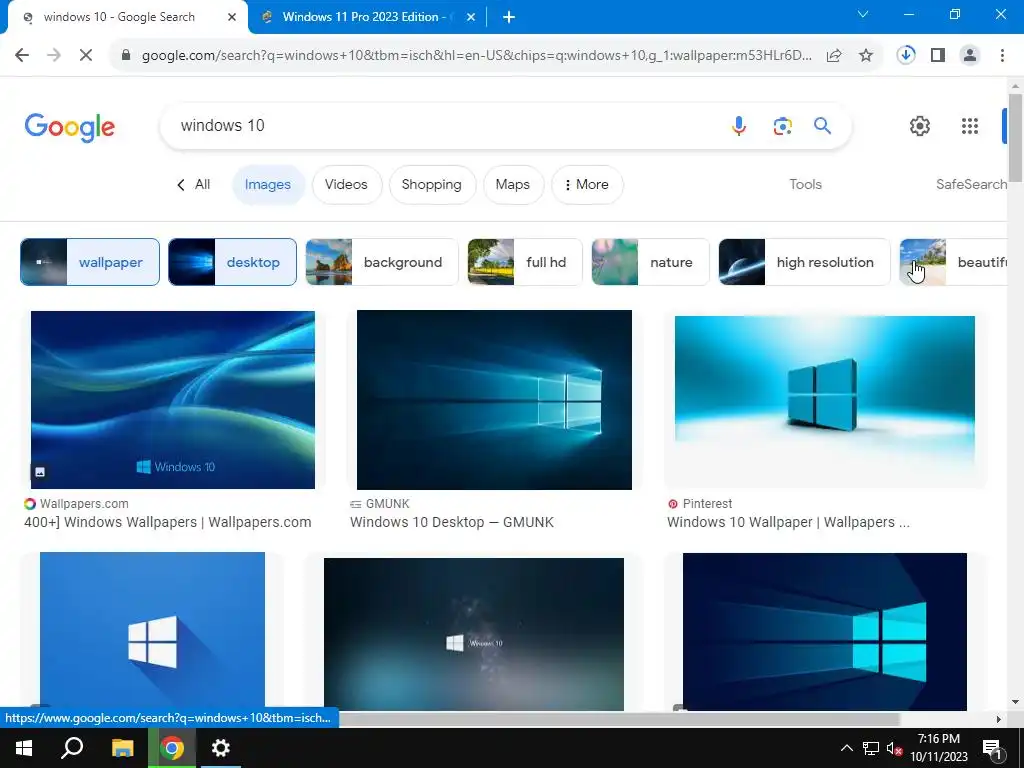The image size is (1024, 768).
Task: Open dark misty Windows 10 thumbnail
Action: click(473, 633)
